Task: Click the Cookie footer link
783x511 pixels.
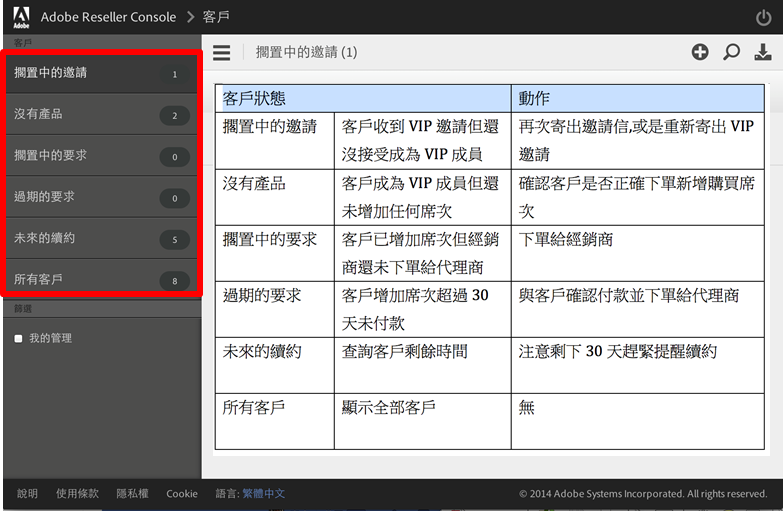Action: tap(182, 494)
